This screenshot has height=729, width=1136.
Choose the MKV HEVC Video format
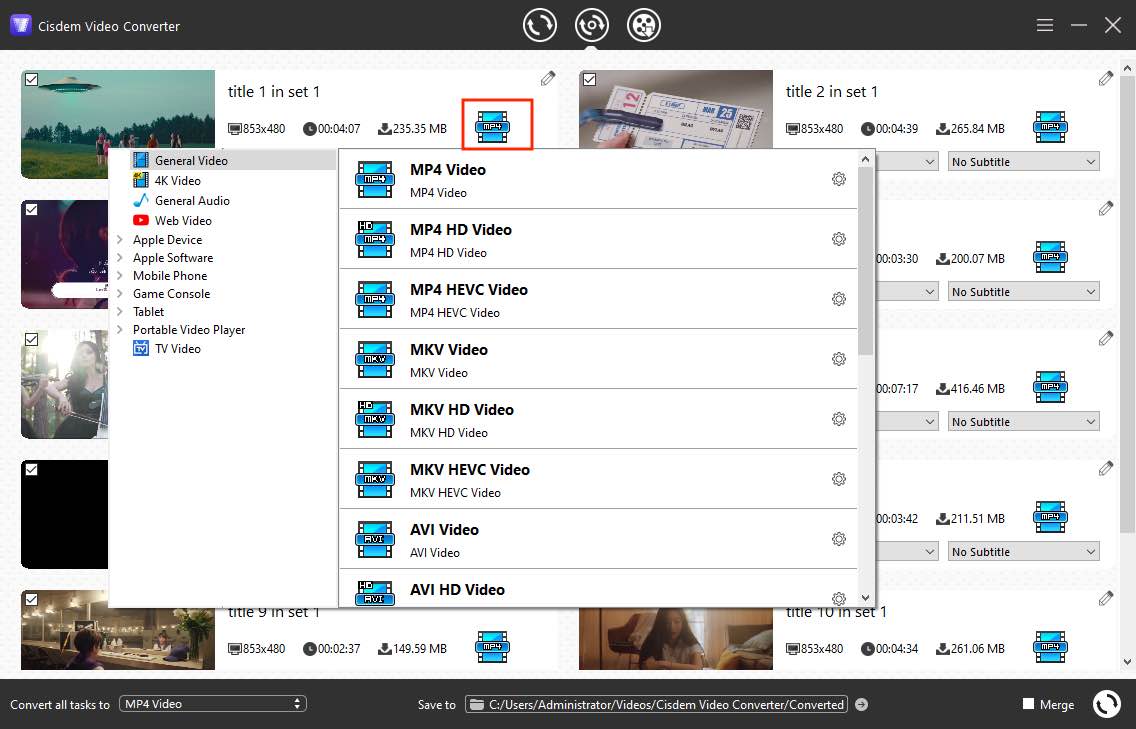point(598,480)
